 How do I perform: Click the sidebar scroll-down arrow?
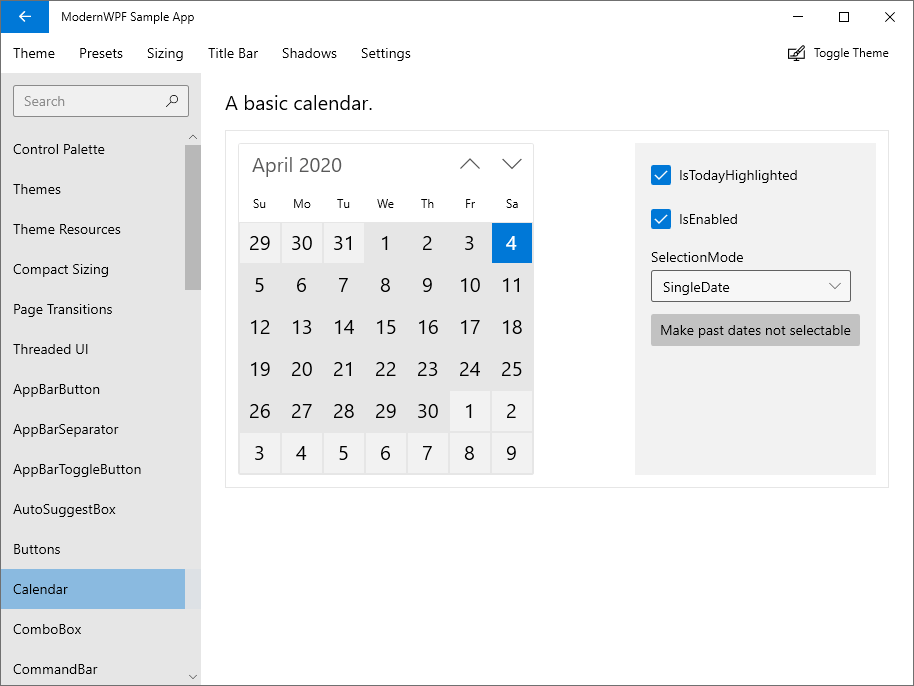coord(192,677)
